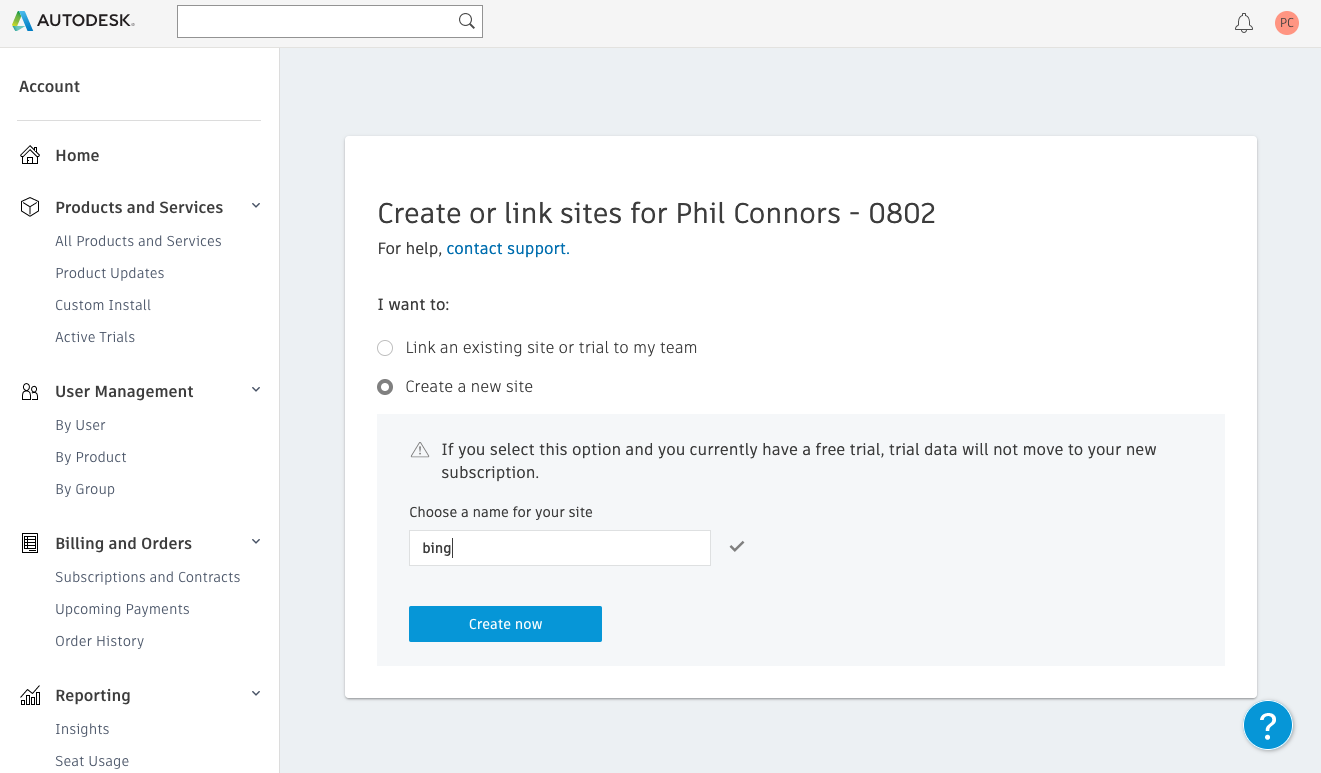Click the search magnifier icon
Image resolution: width=1321 pixels, height=773 pixels.
466,20
